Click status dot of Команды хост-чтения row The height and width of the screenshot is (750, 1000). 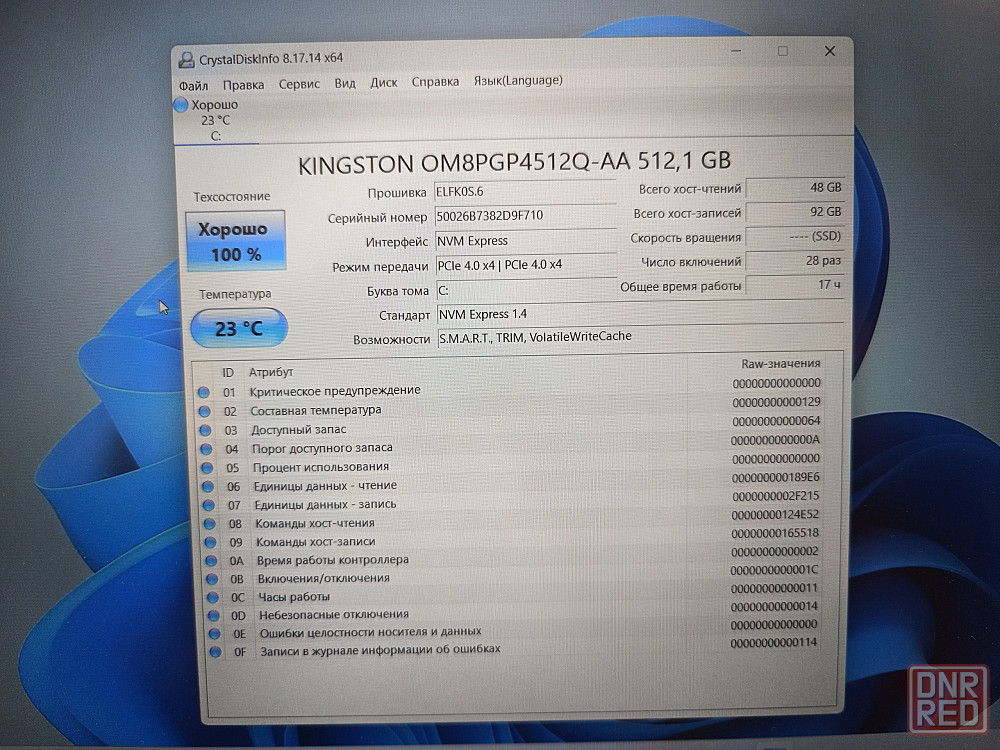[x=209, y=524]
